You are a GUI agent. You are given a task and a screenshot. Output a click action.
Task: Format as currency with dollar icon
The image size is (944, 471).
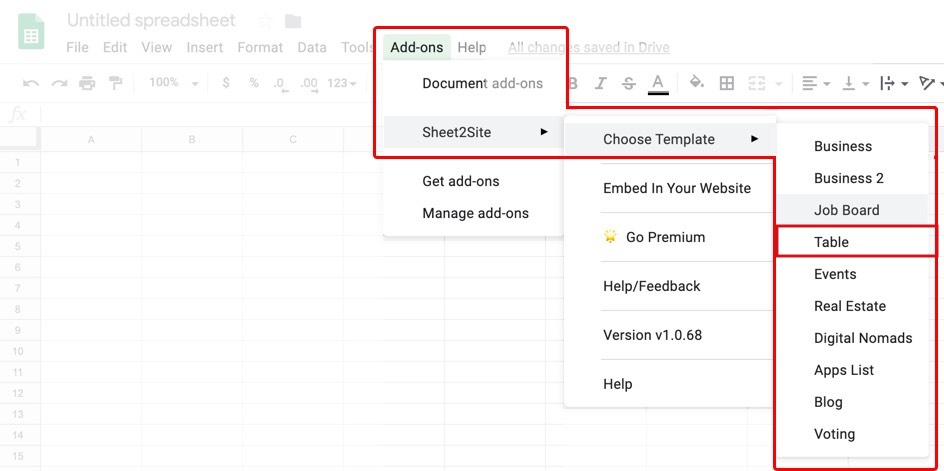click(226, 83)
